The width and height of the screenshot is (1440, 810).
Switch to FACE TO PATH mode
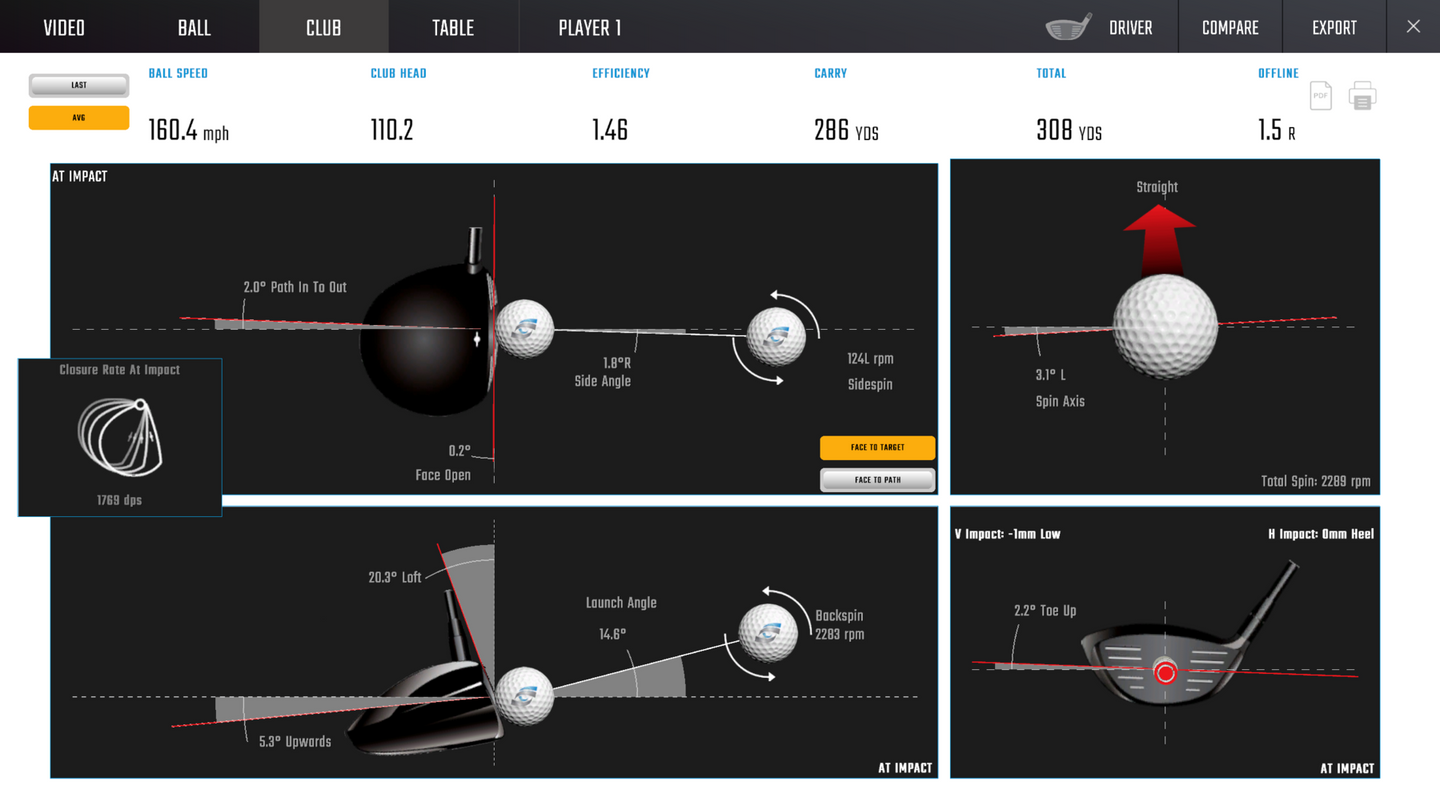click(877, 480)
